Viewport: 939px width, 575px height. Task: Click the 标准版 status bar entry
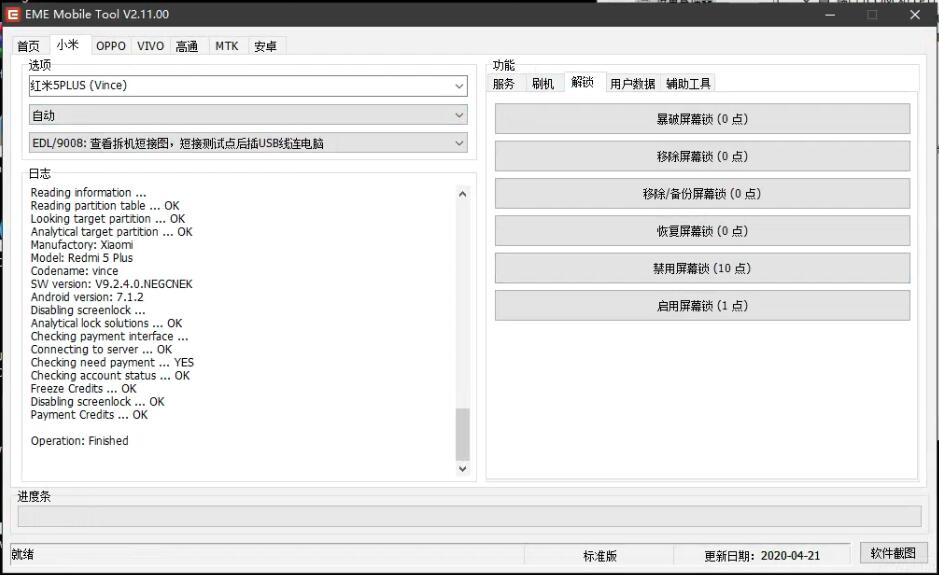click(599, 556)
